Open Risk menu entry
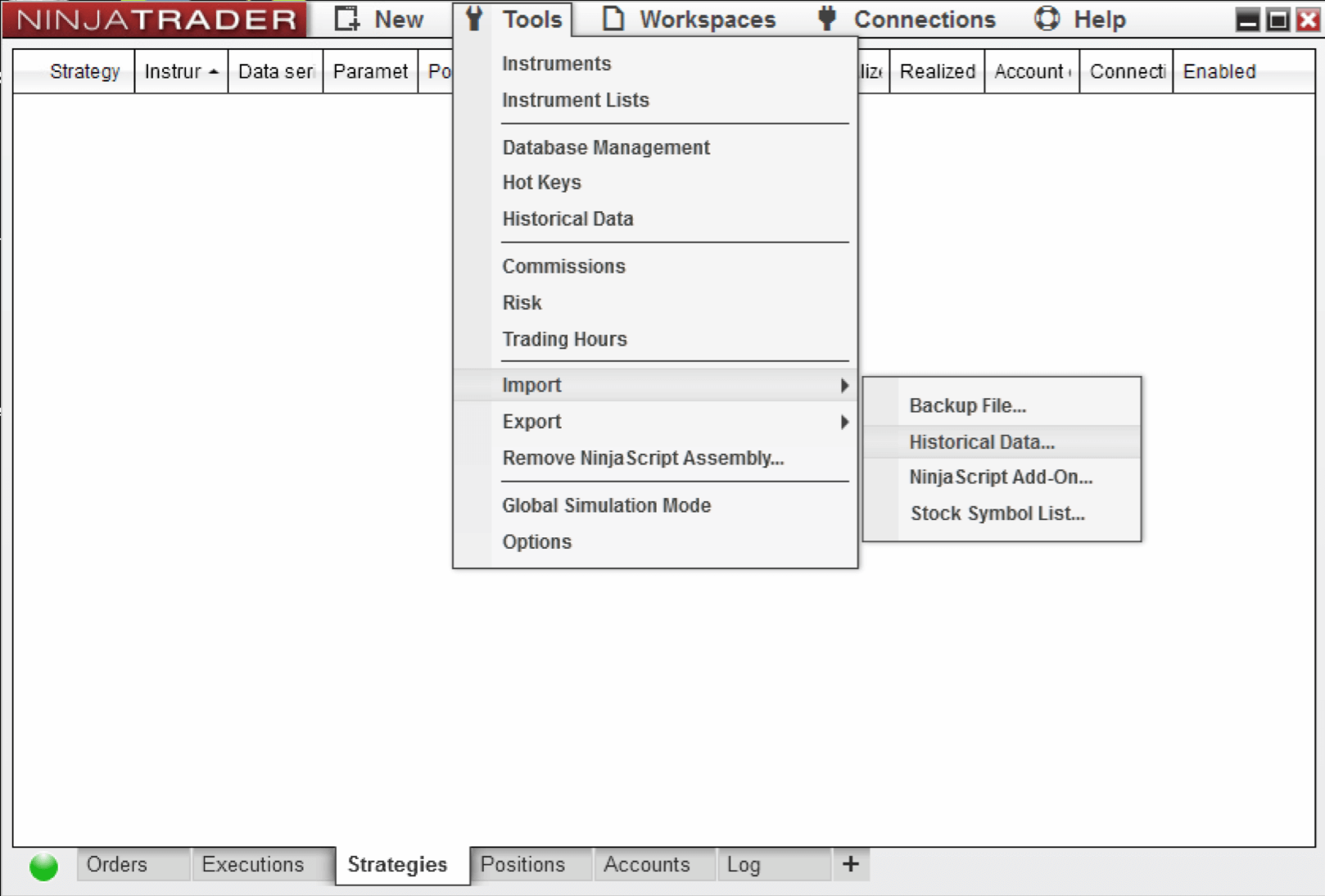 pyautogui.click(x=522, y=303)
